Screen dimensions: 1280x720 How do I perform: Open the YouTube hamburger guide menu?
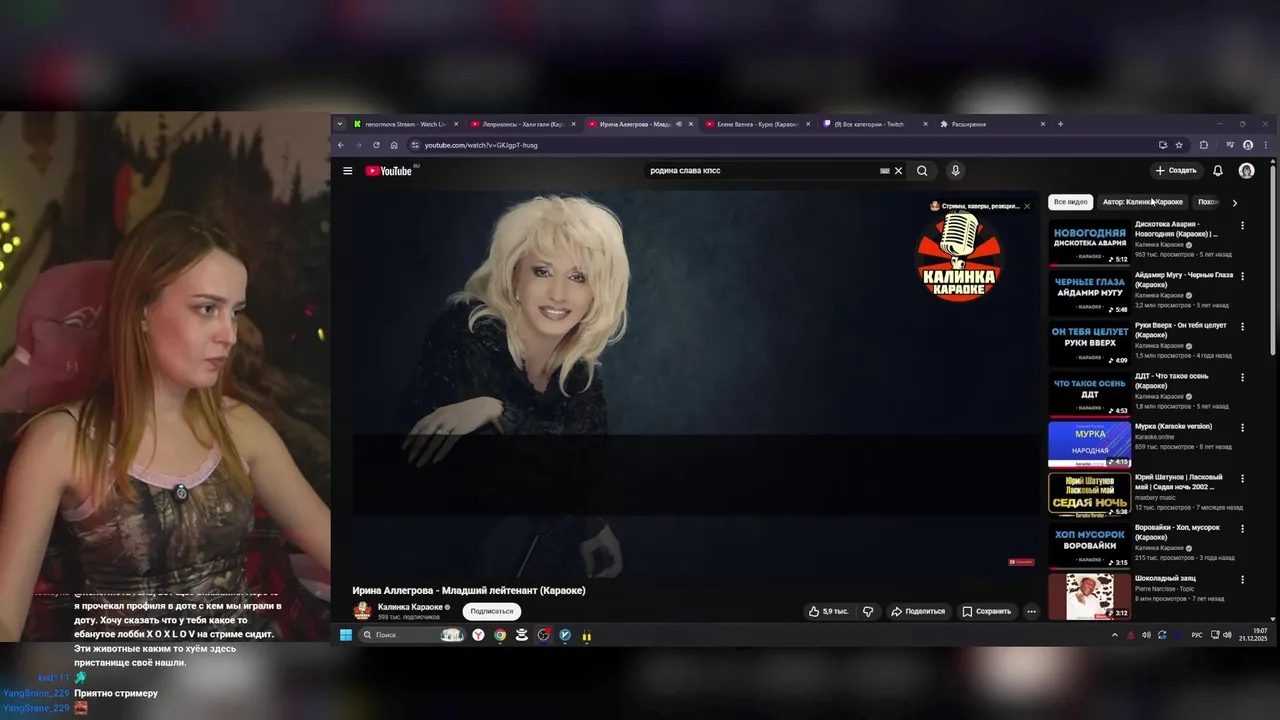[x=347, y=171]
